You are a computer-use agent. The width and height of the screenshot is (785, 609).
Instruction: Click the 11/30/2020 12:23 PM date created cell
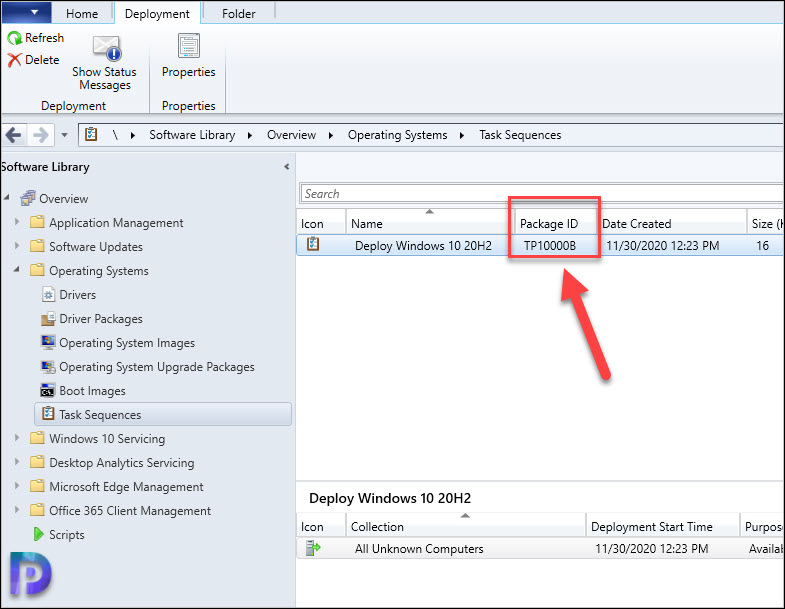663,245
